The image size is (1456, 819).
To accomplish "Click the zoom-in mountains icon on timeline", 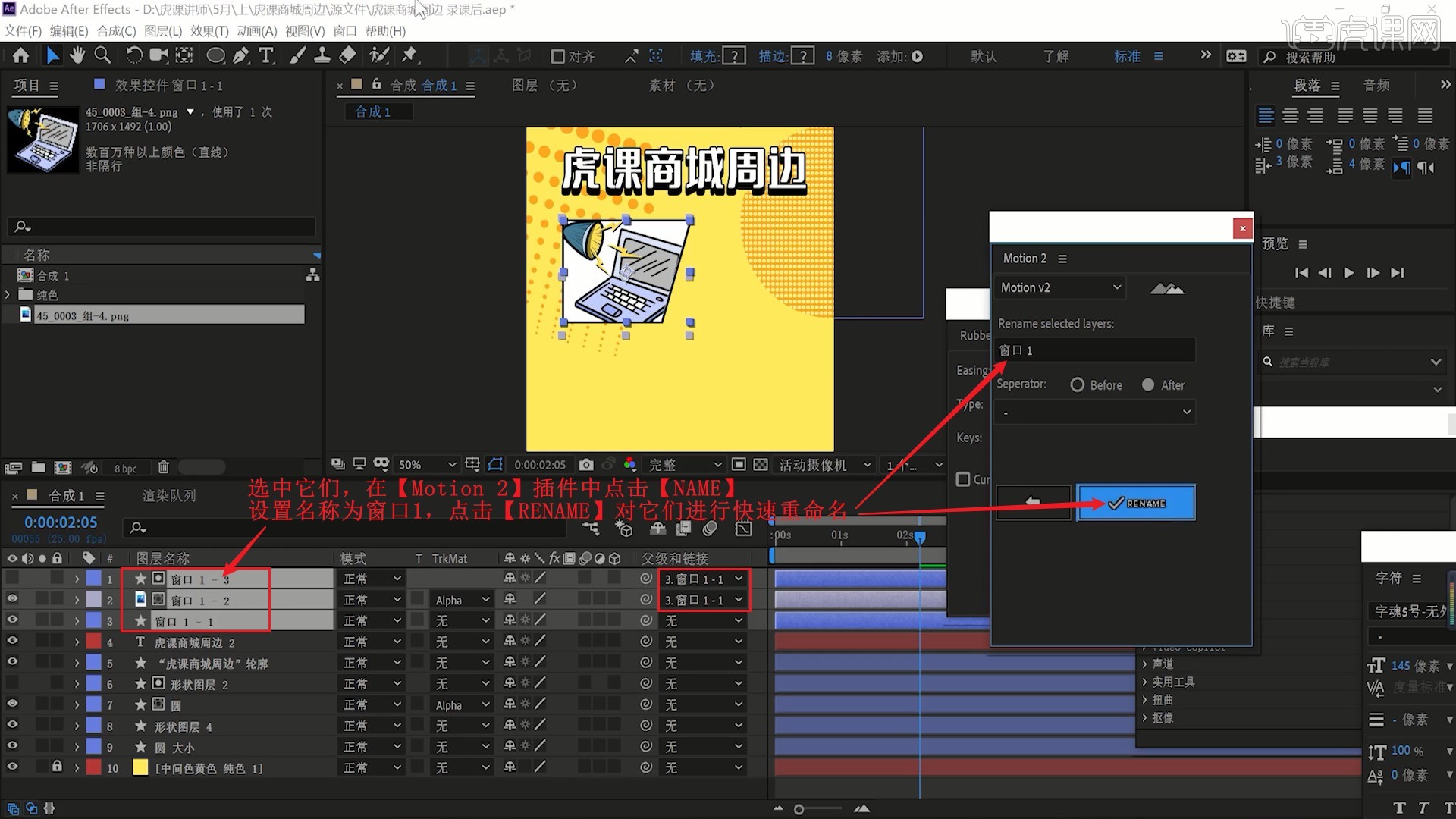I will 862,809.
